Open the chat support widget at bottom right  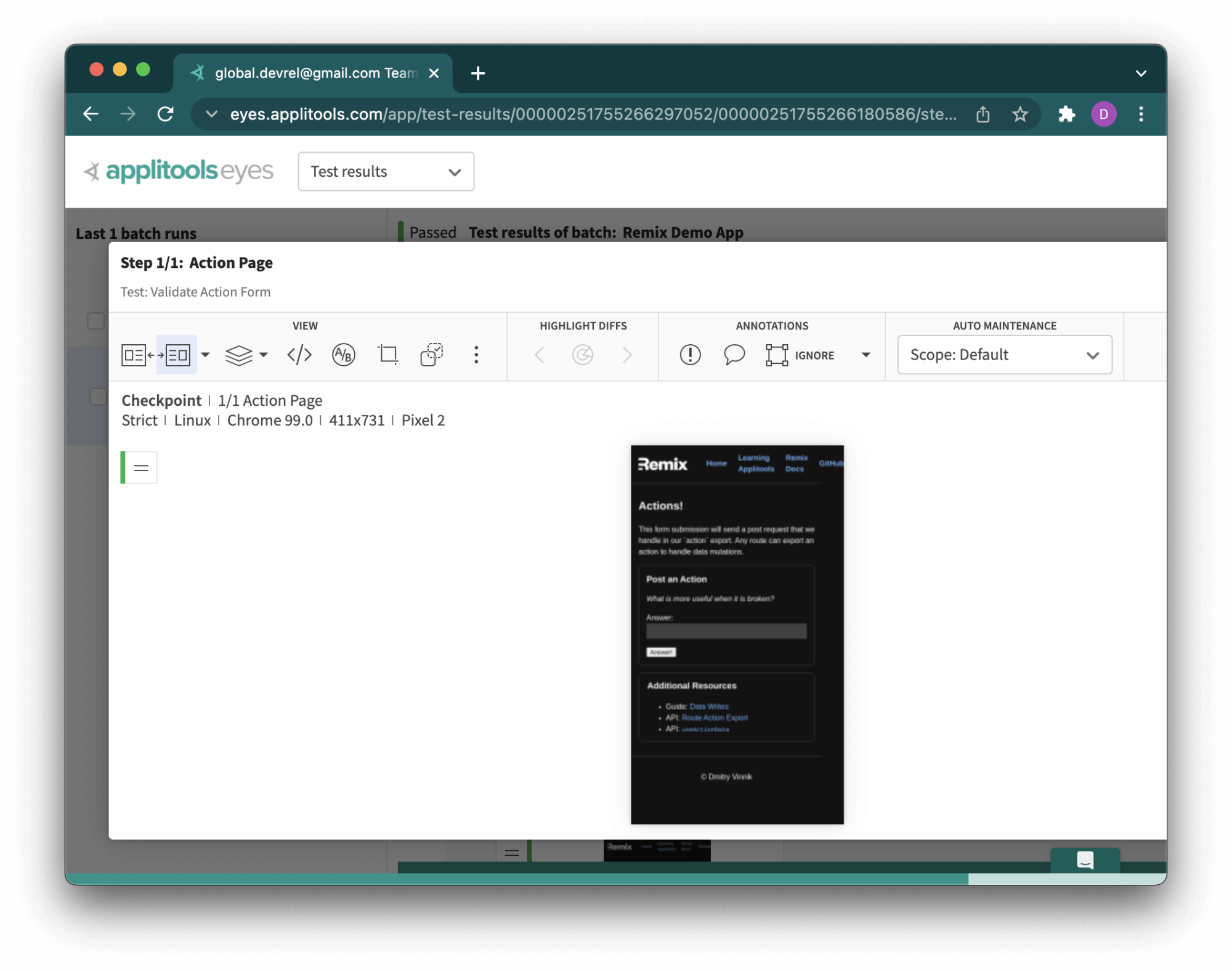coord(1085,860)
